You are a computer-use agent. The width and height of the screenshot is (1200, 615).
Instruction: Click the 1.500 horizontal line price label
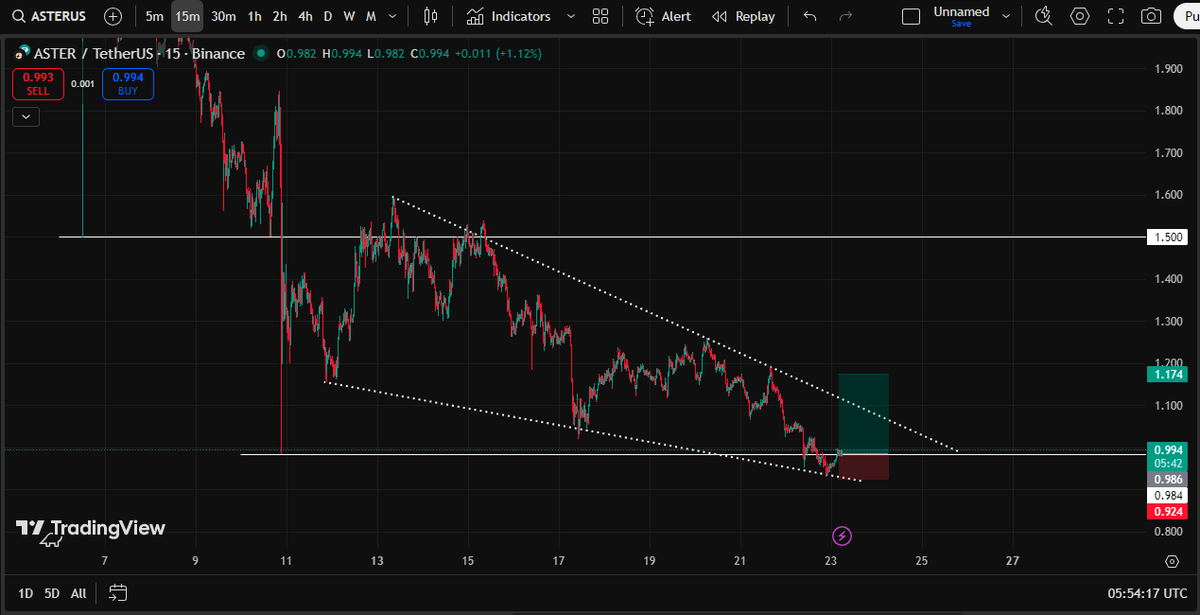(1169, 237)
